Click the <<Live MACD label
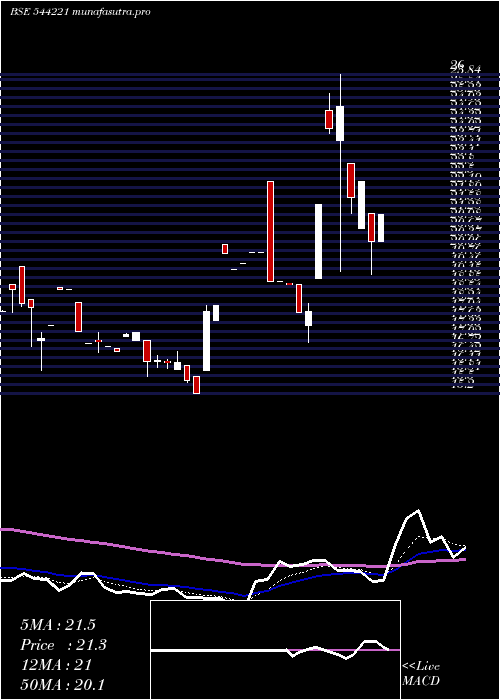The width and height of the screenshot is (500, 700). [421, 673]
